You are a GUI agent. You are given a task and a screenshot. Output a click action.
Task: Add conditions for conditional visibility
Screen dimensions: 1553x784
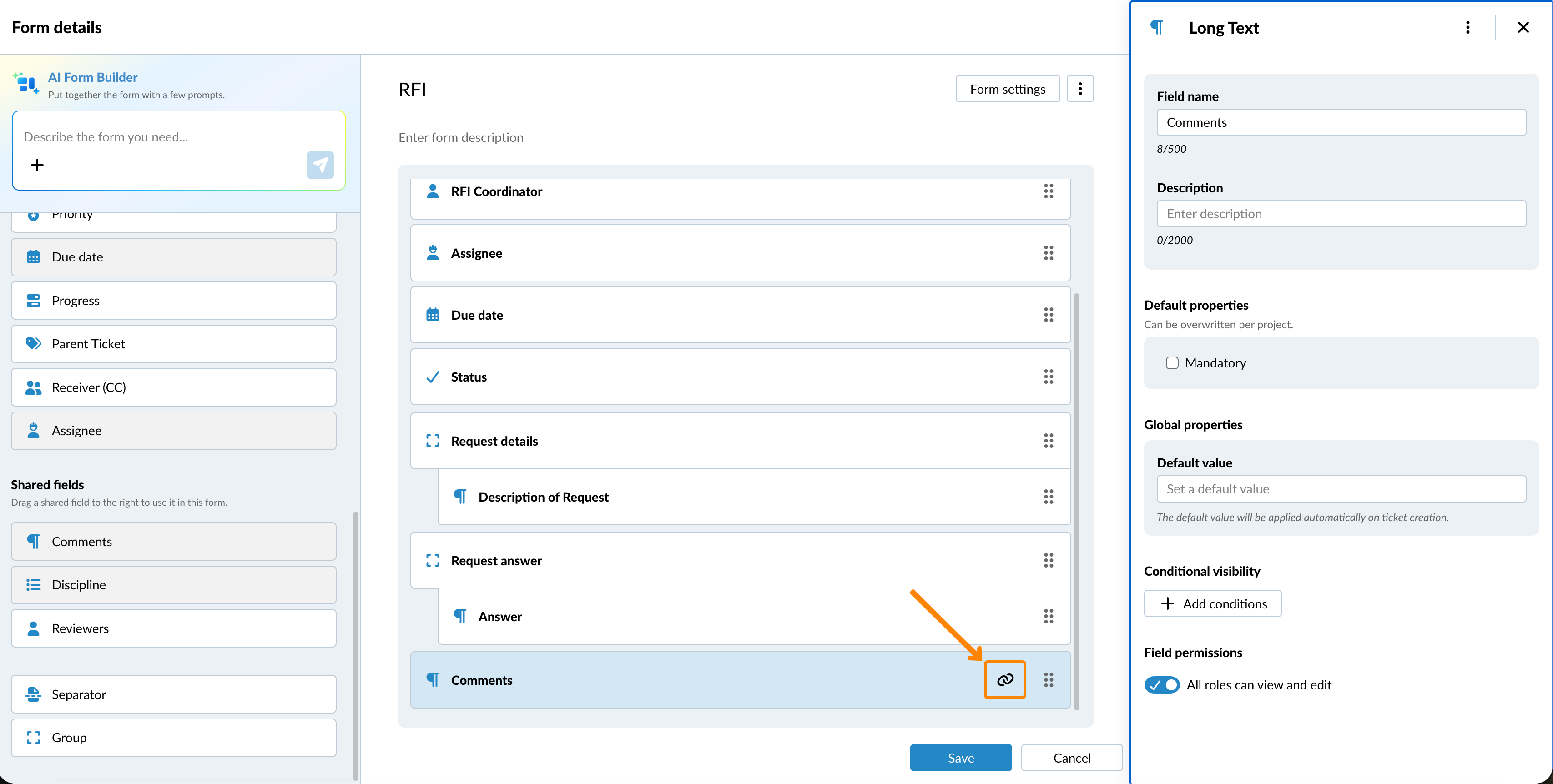(x=1212, y=603)
